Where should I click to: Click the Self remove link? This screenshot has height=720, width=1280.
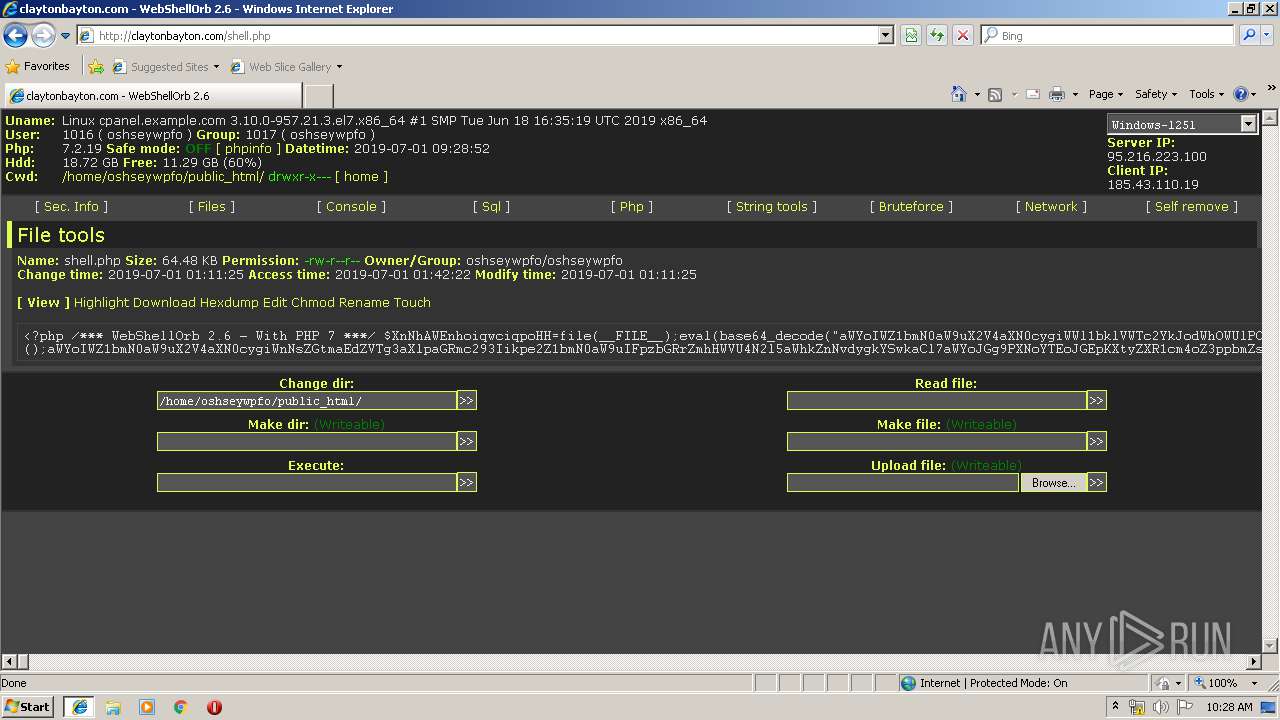tap(1192, 206)
